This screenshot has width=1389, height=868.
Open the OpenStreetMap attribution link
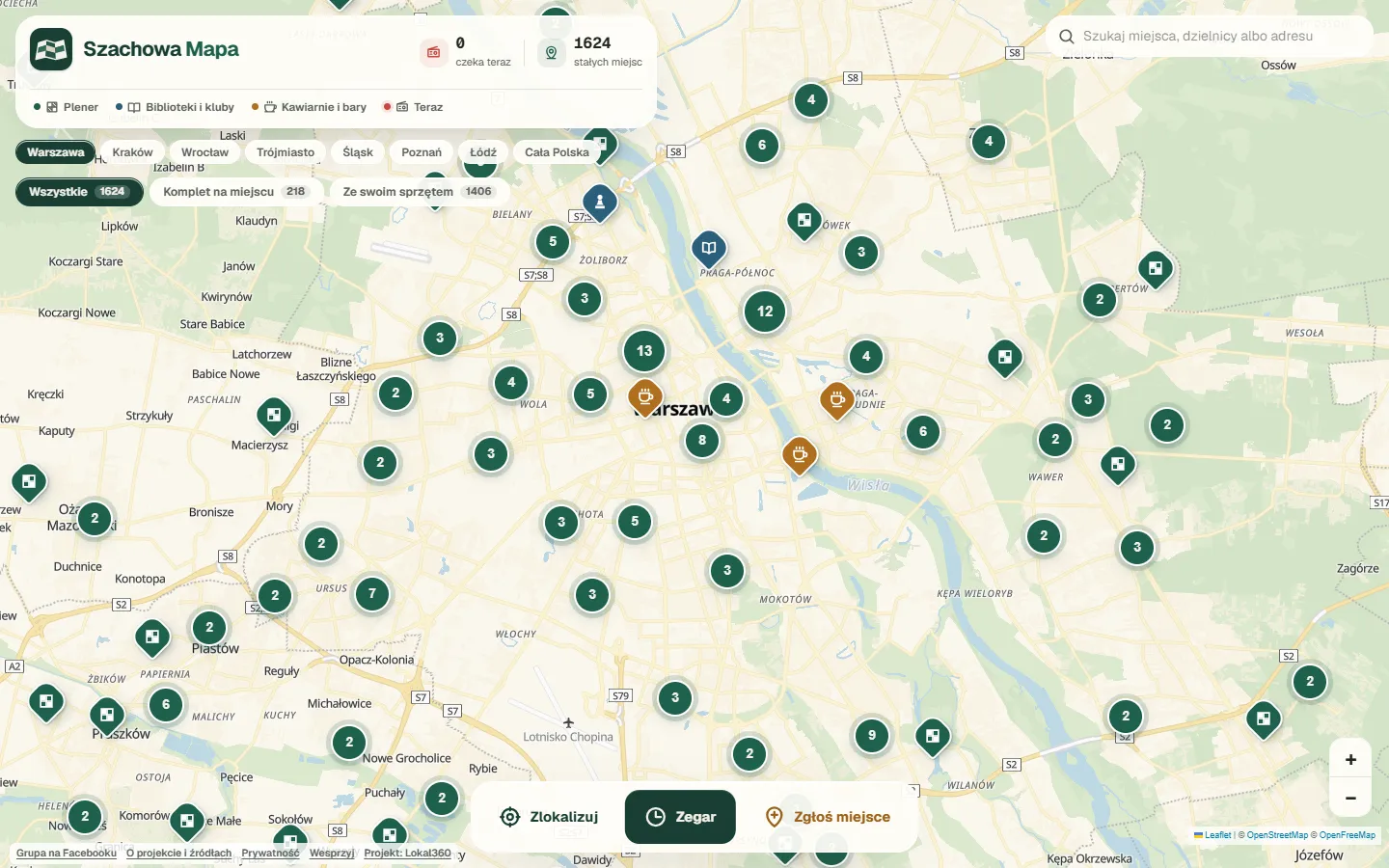pyautogui.click(x=1277, y=835)
